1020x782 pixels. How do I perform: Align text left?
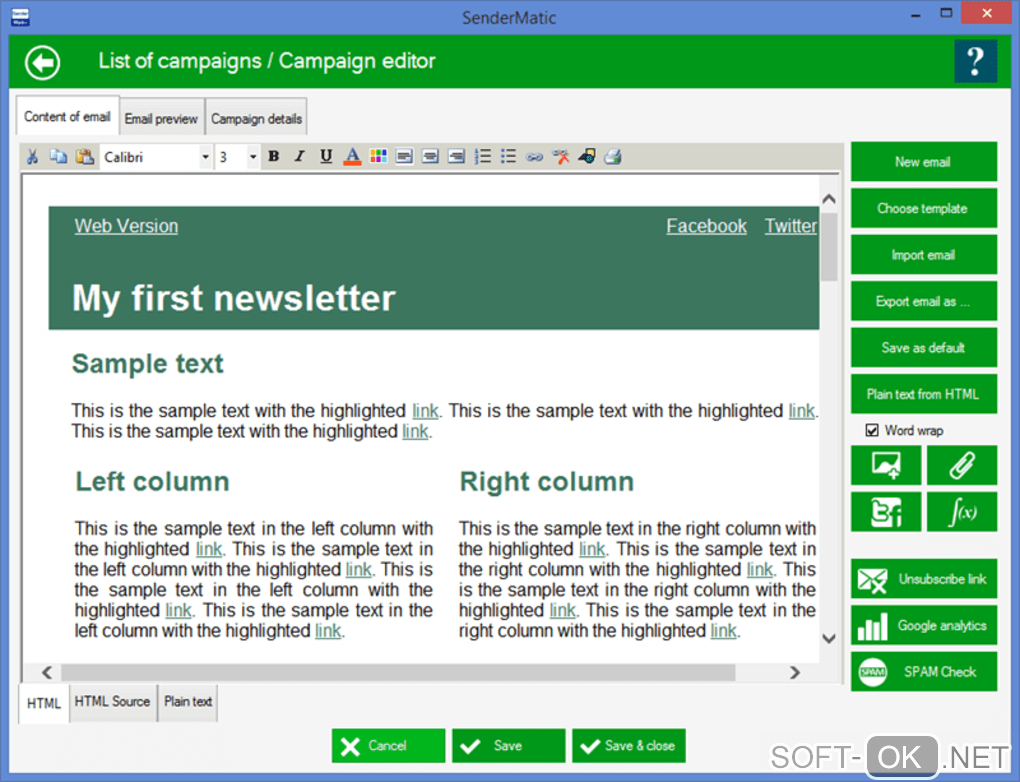[404, 156]
